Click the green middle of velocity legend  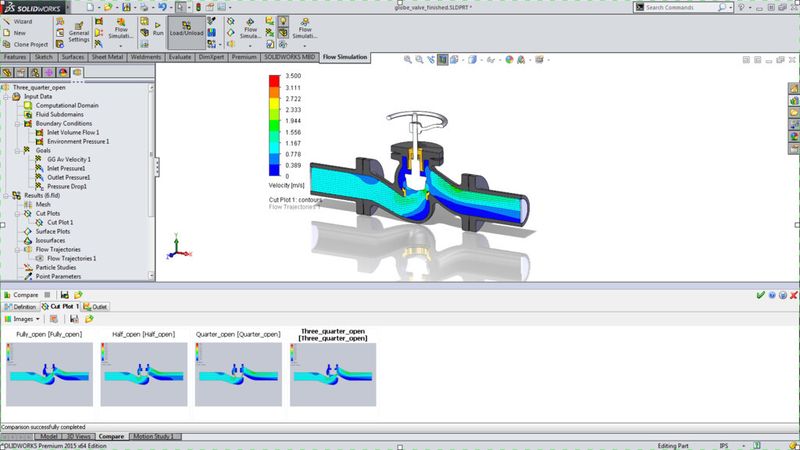274,126
